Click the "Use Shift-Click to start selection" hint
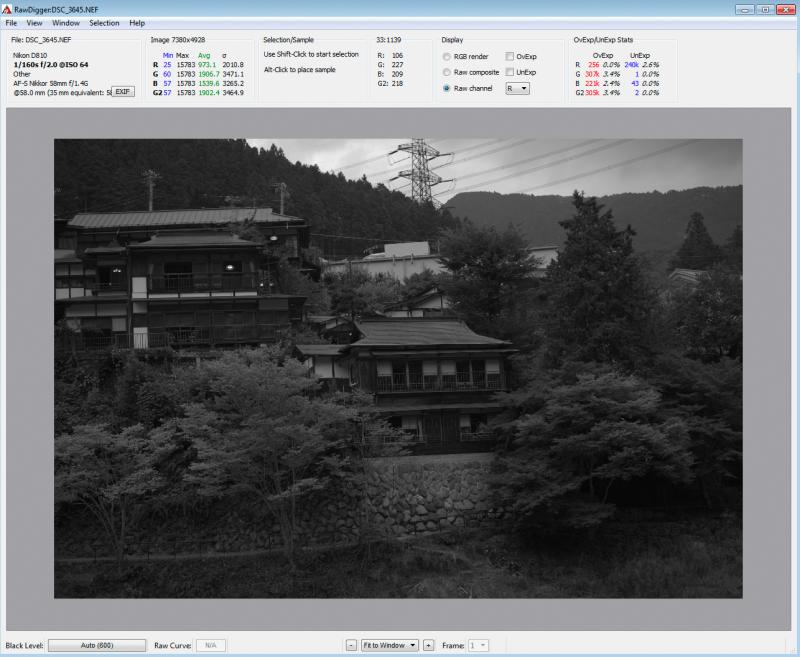 (x=311, y=54)
